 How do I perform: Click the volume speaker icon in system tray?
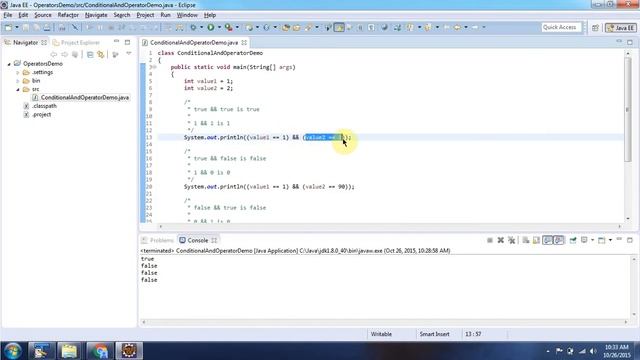coord(593,351)
